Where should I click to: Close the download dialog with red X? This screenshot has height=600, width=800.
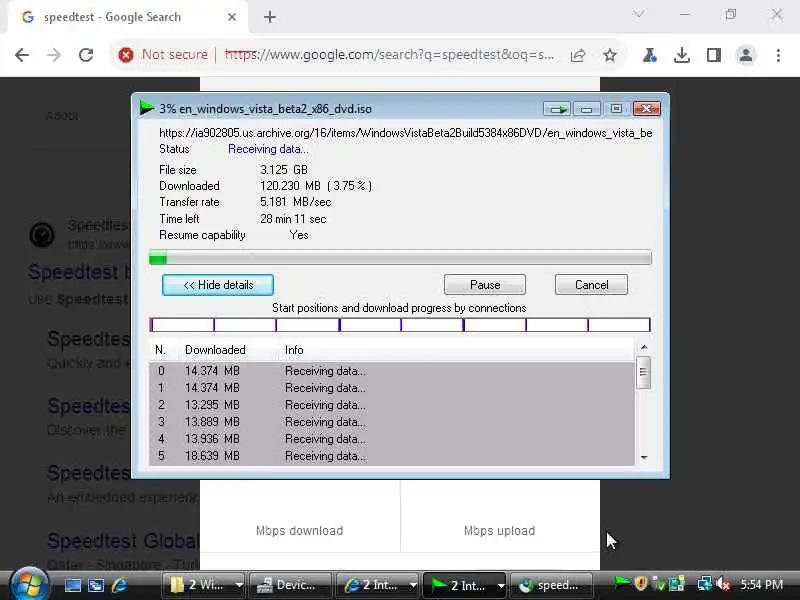[x=646, y=109]
